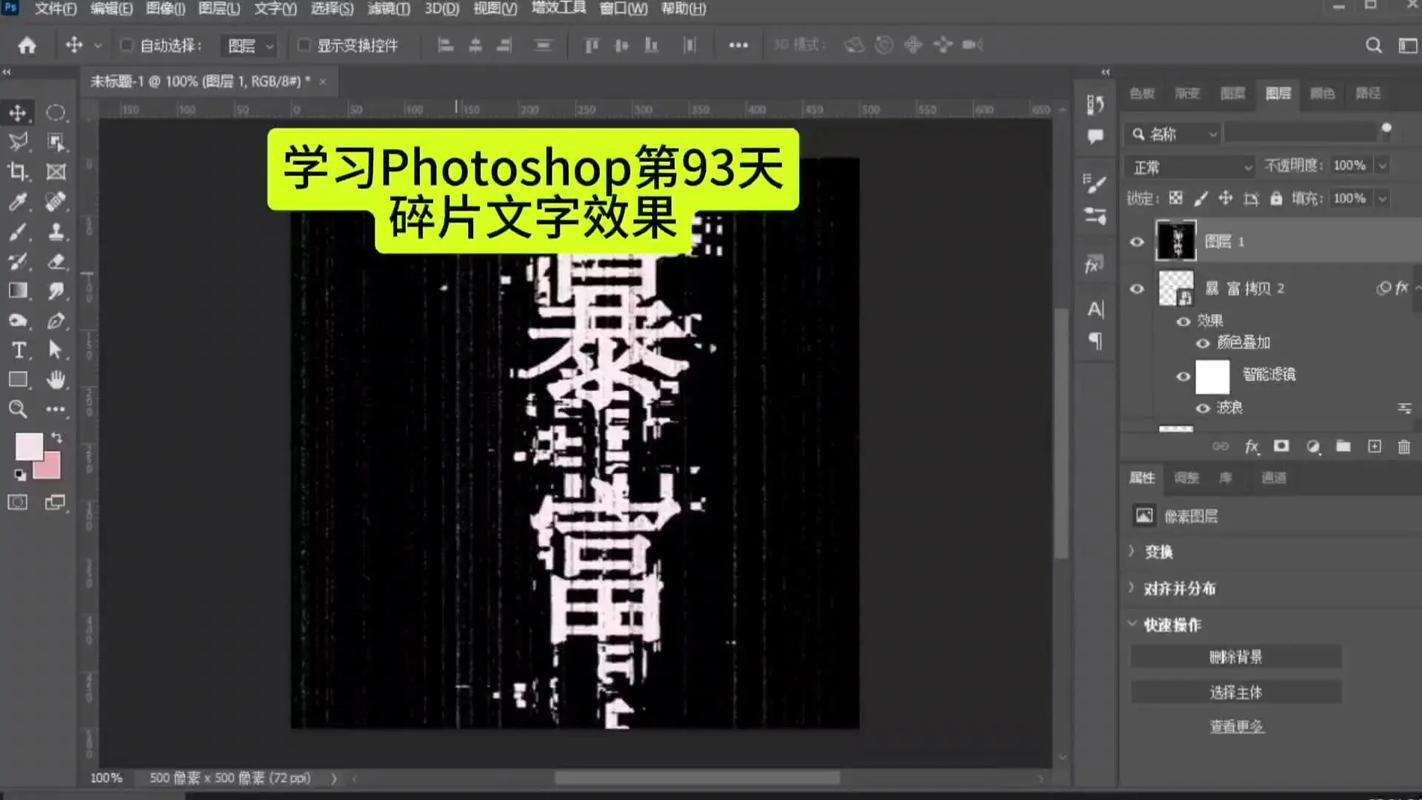Expand the 变换 section in Properties
This screenshot has height=800, width=1422.
pos(1160,551)
